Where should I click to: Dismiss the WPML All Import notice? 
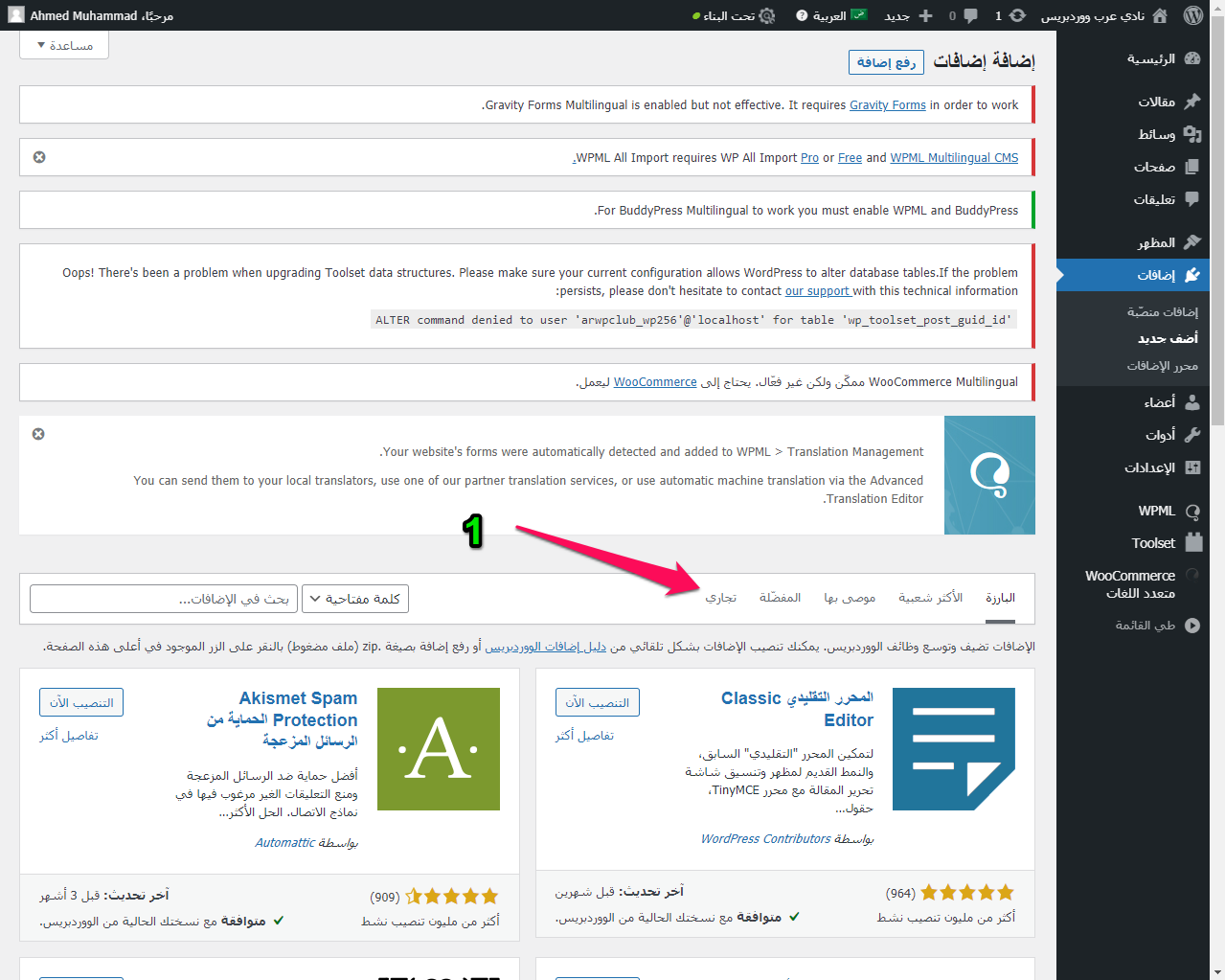pos(39,157)
